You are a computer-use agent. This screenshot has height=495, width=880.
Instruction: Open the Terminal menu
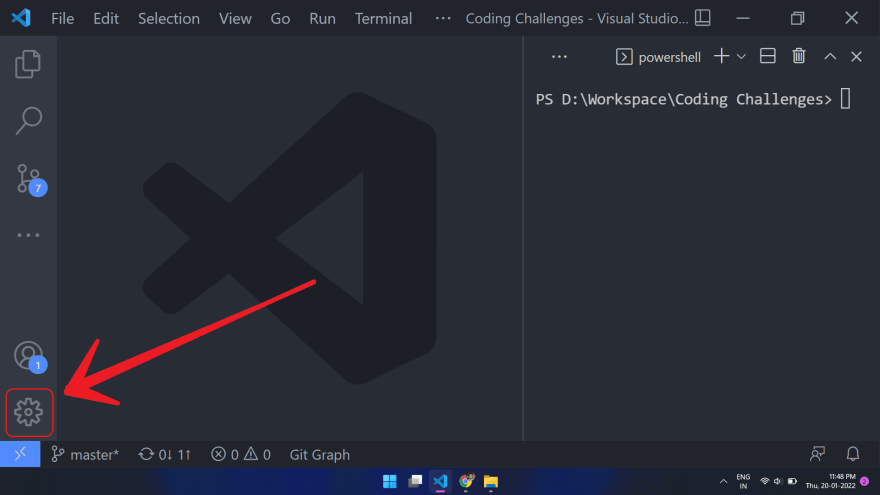pyautogui.click(x=383, y=19)
